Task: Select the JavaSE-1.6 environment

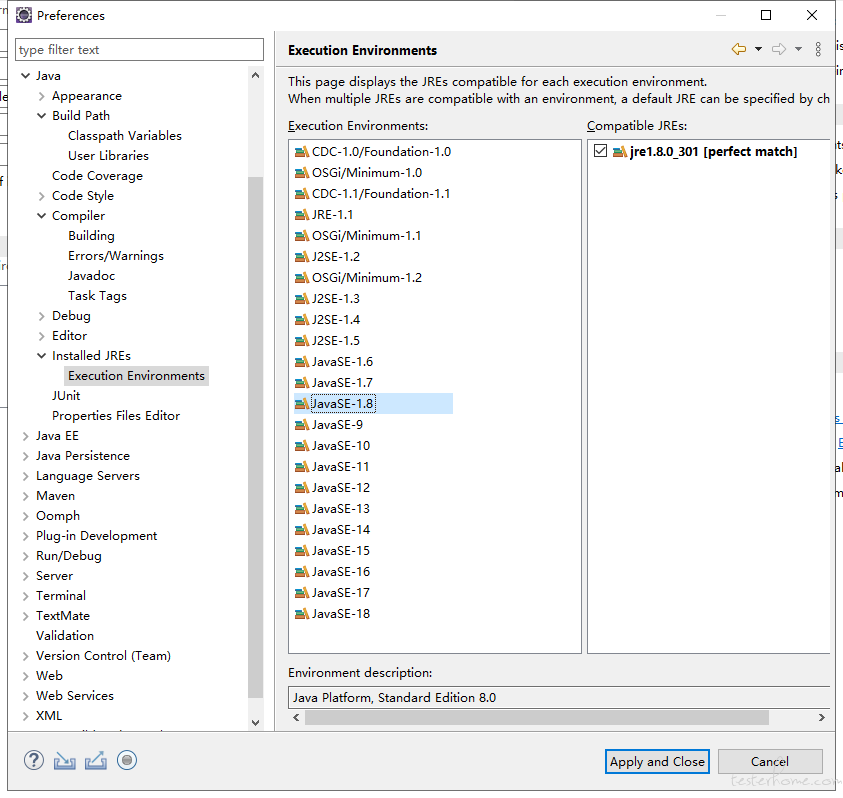Action: pos(342,362)
